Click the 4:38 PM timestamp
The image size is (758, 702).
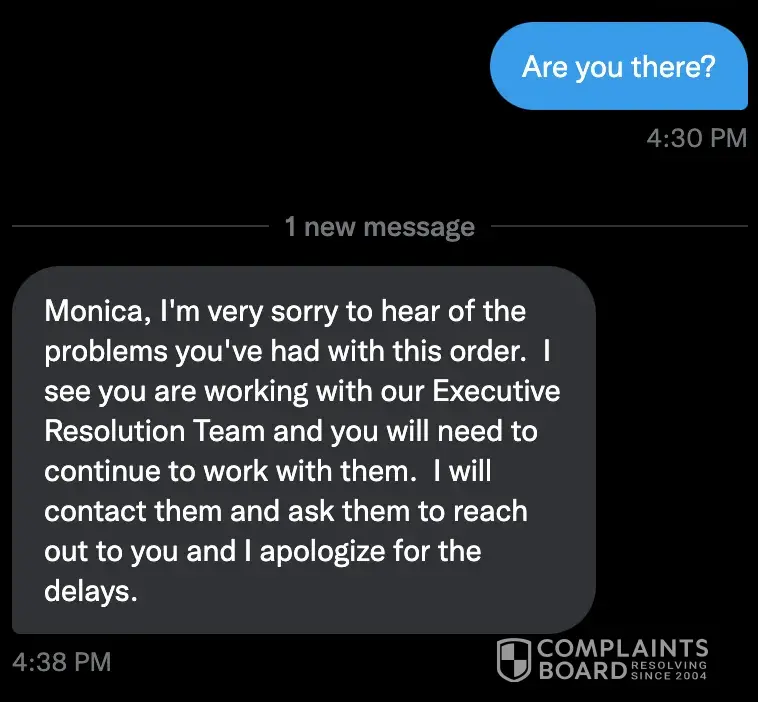click(62, 662)
